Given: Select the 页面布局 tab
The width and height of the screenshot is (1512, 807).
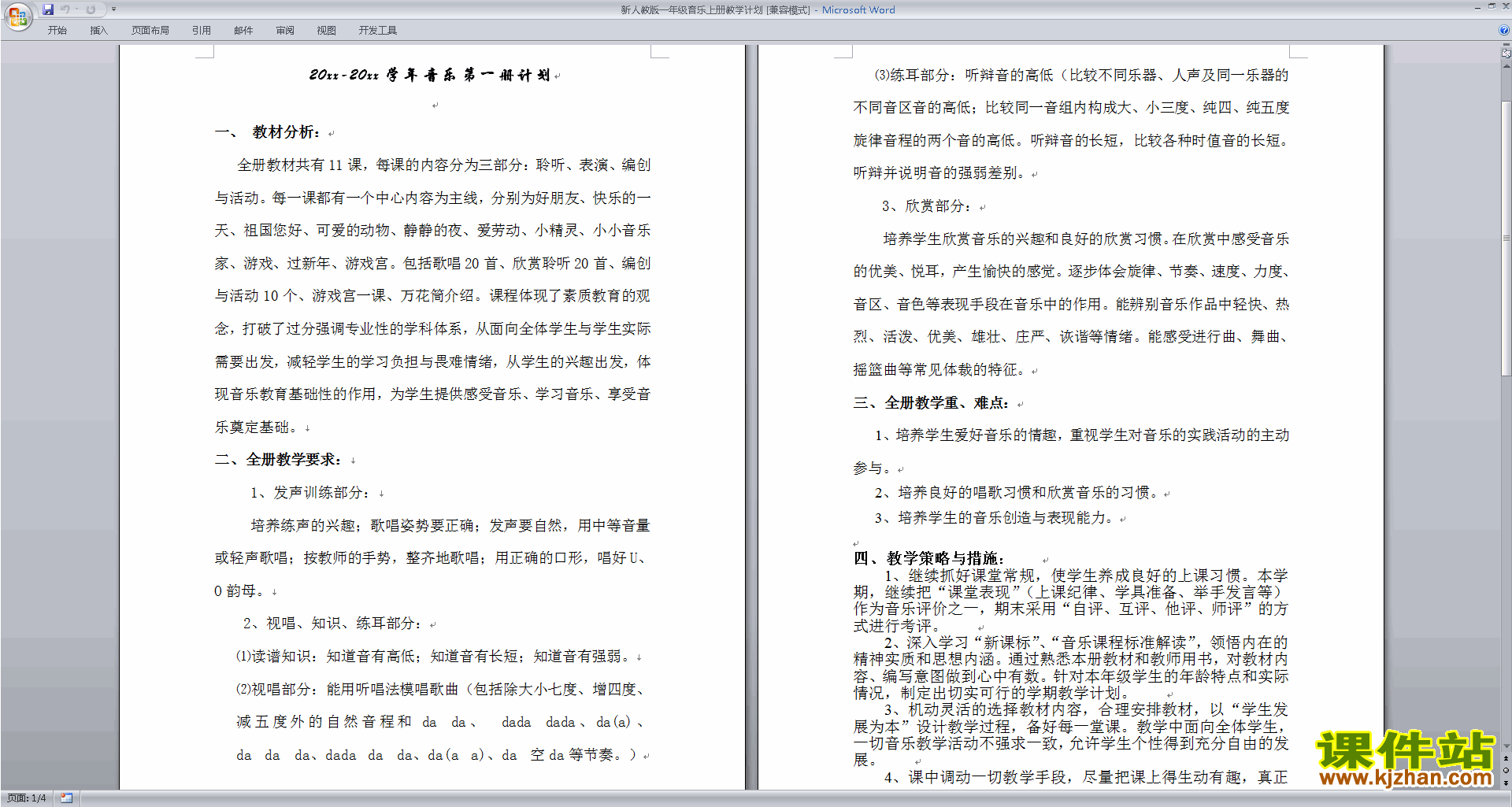Looking at the screenshot, I should tap(150, 31).
